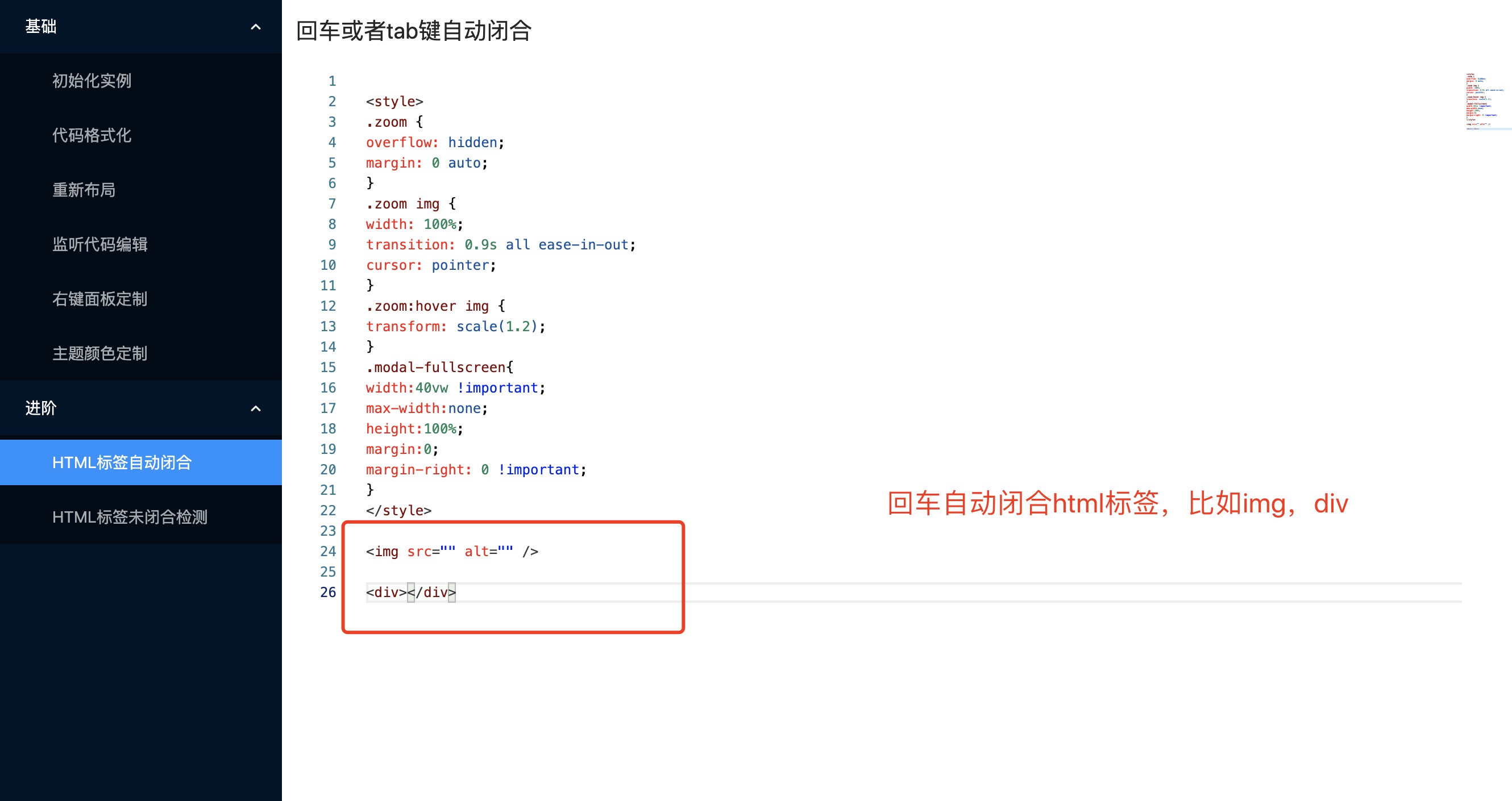Click the .modal-fullscreen selector line

(x=439, y=368)
